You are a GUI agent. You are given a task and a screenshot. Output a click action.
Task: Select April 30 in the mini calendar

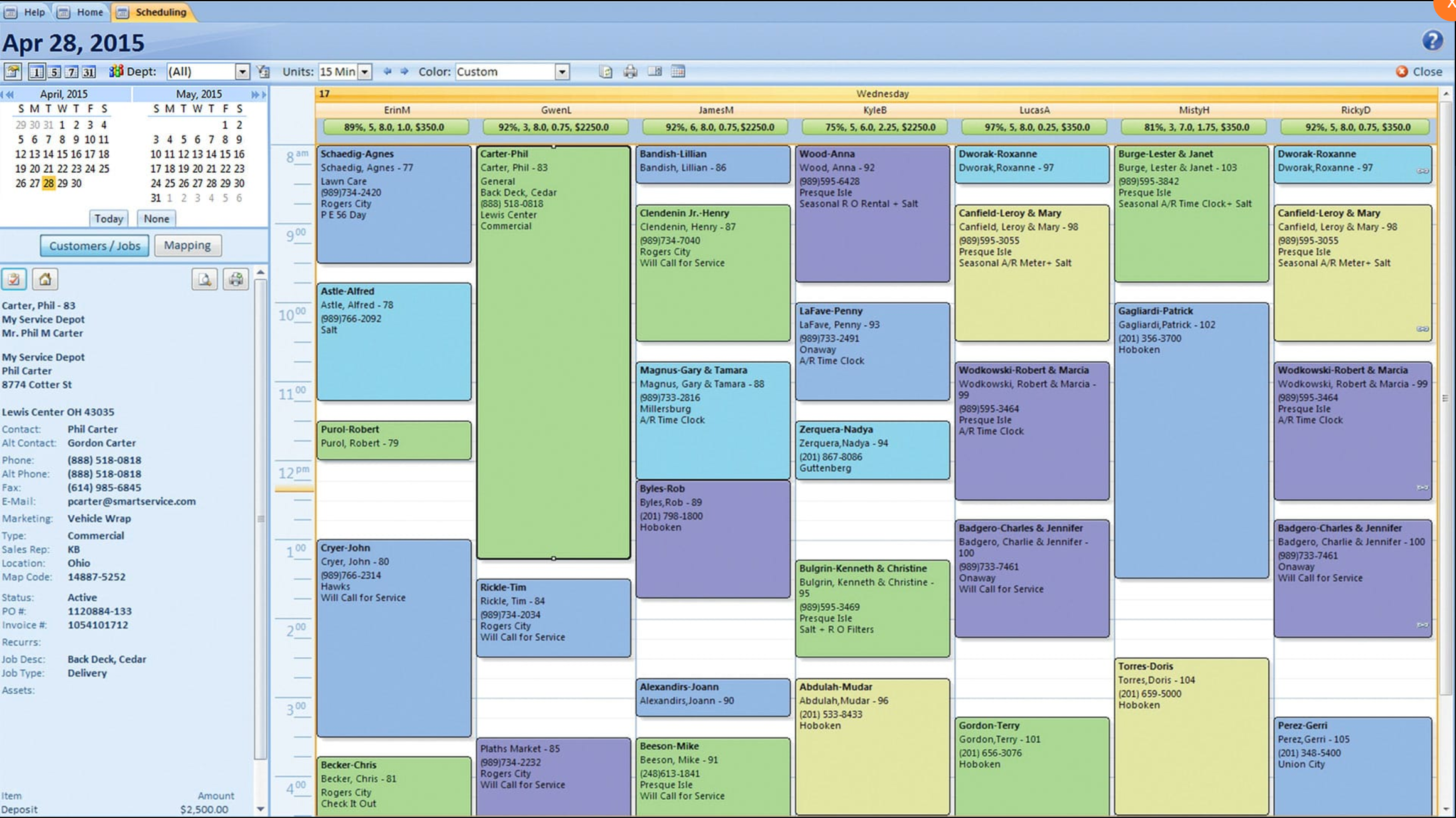(76, 183)
